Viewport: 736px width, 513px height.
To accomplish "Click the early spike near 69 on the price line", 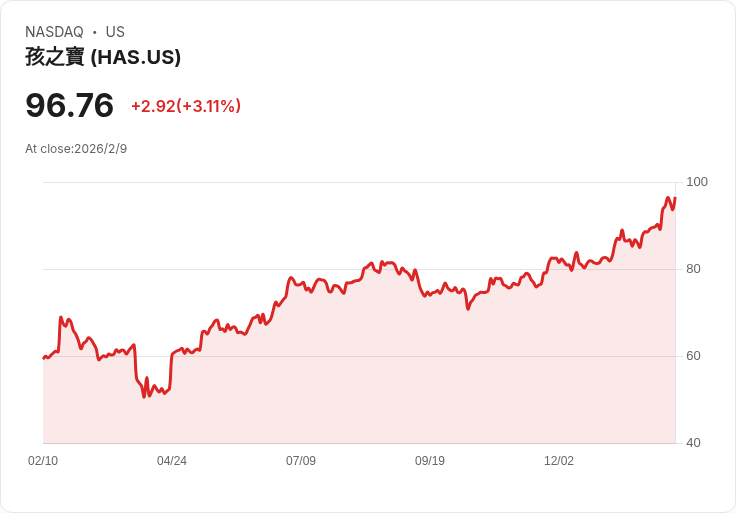I will click(x=61, y=318).
